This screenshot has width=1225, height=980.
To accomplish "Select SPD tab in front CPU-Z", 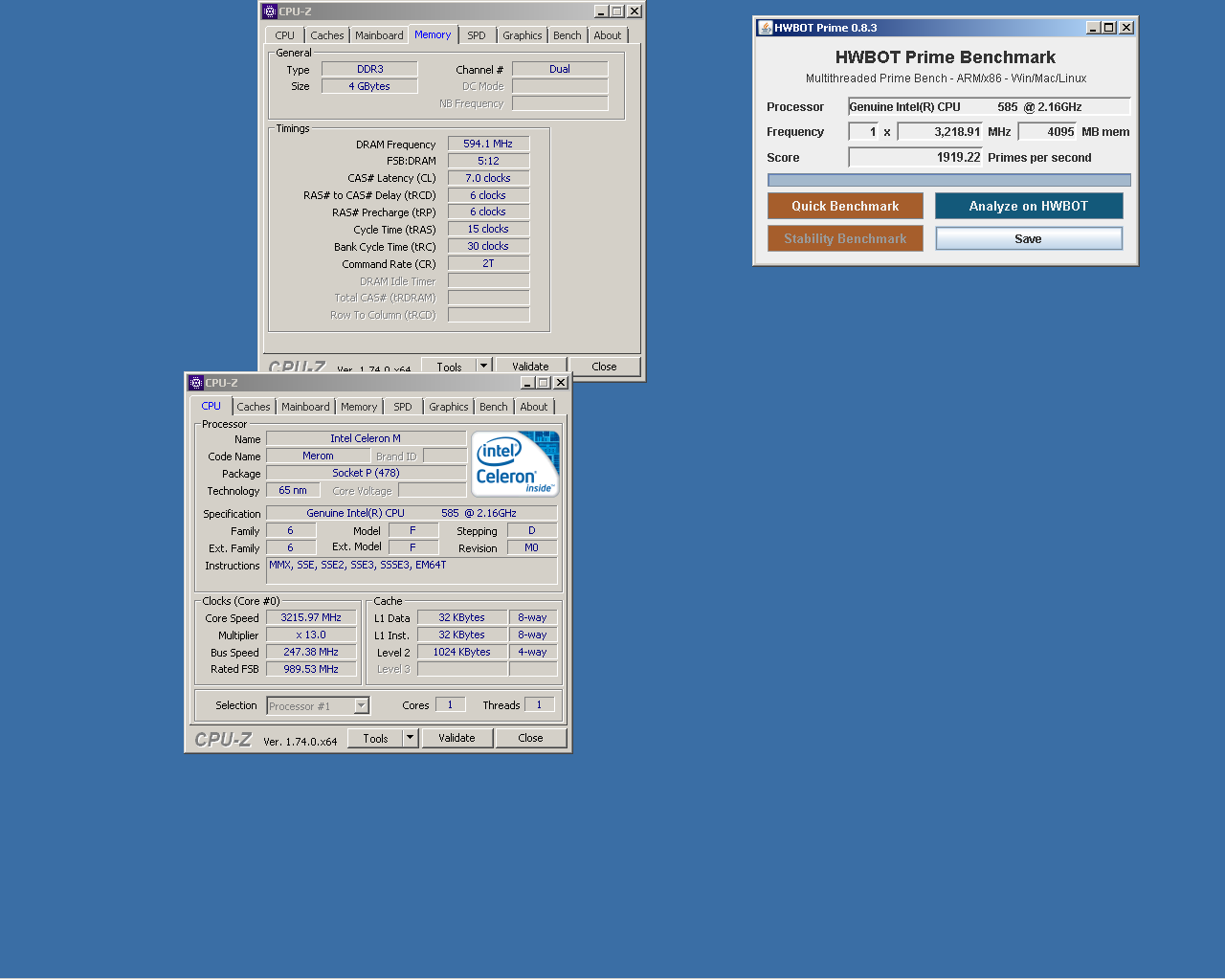I will pyautogui.click(x=403, y=407).
